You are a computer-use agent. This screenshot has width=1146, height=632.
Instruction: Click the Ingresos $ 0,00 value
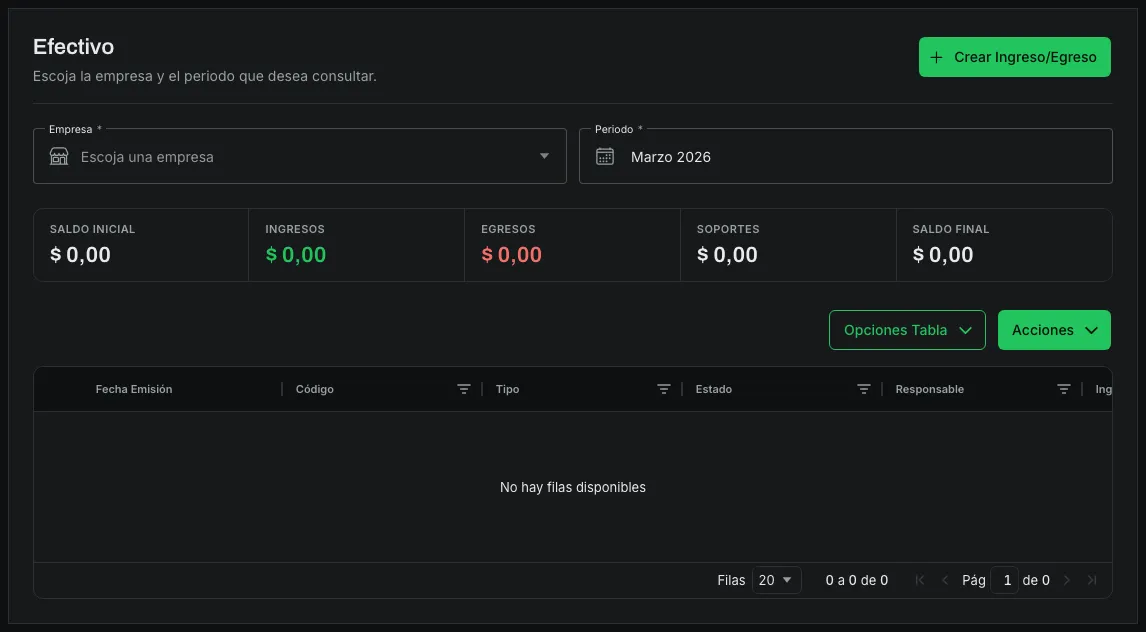coord(296,254)
